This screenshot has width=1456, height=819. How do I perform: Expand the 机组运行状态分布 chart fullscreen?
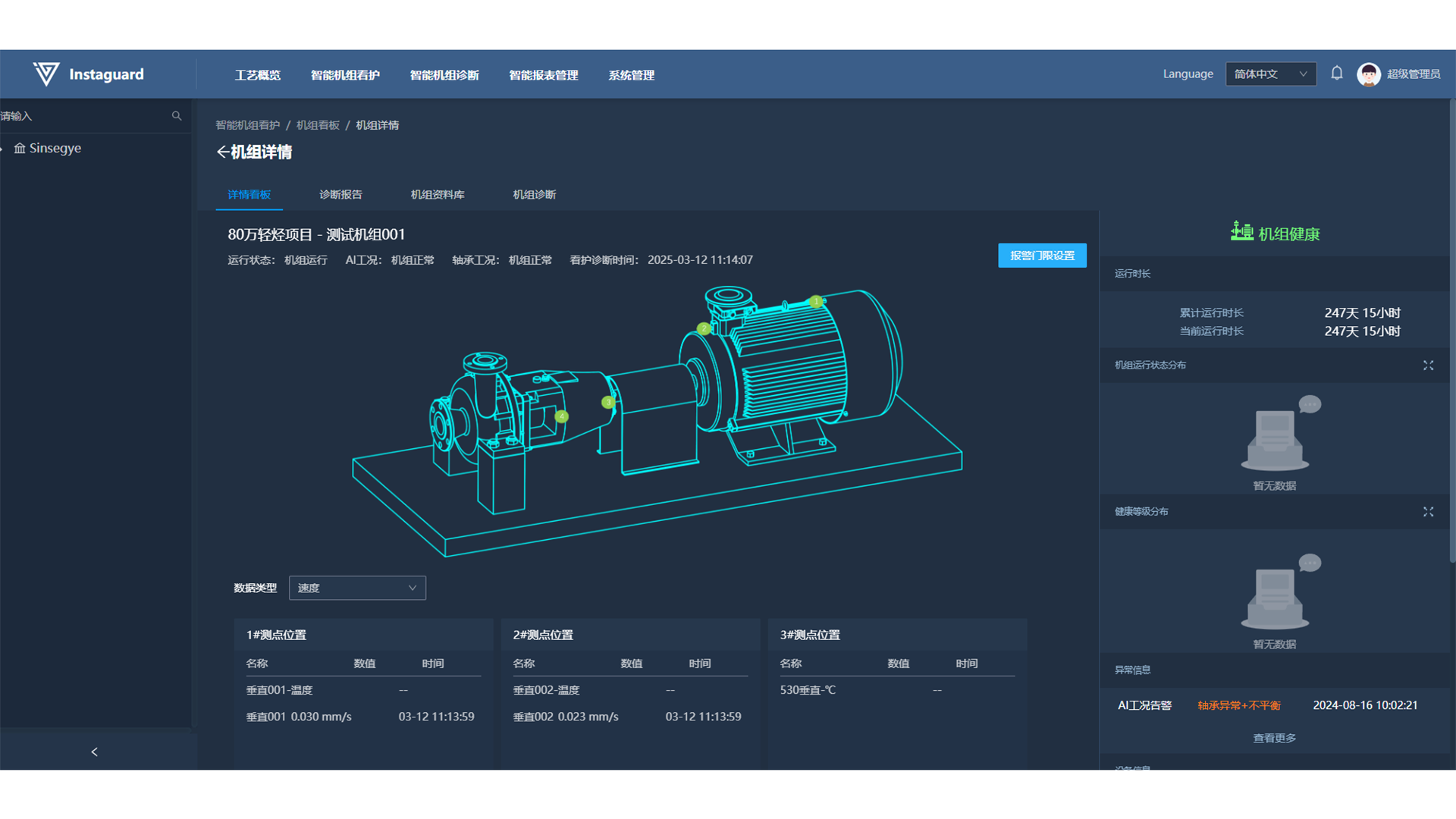[1429, 366]
